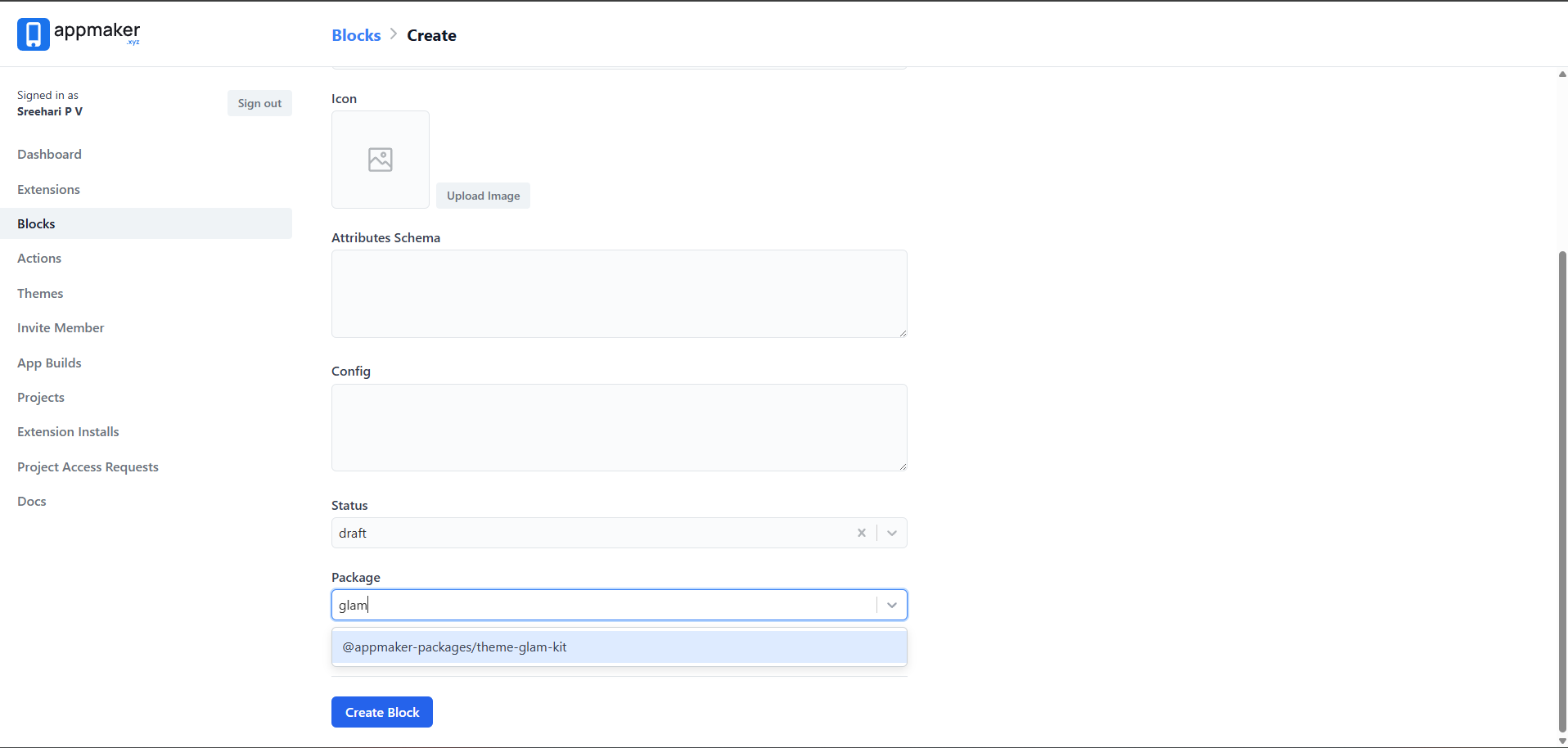This screenshot has height=748, width=1568.
Task: Expand the Status dropdown chevron
Action: [892, 533]
